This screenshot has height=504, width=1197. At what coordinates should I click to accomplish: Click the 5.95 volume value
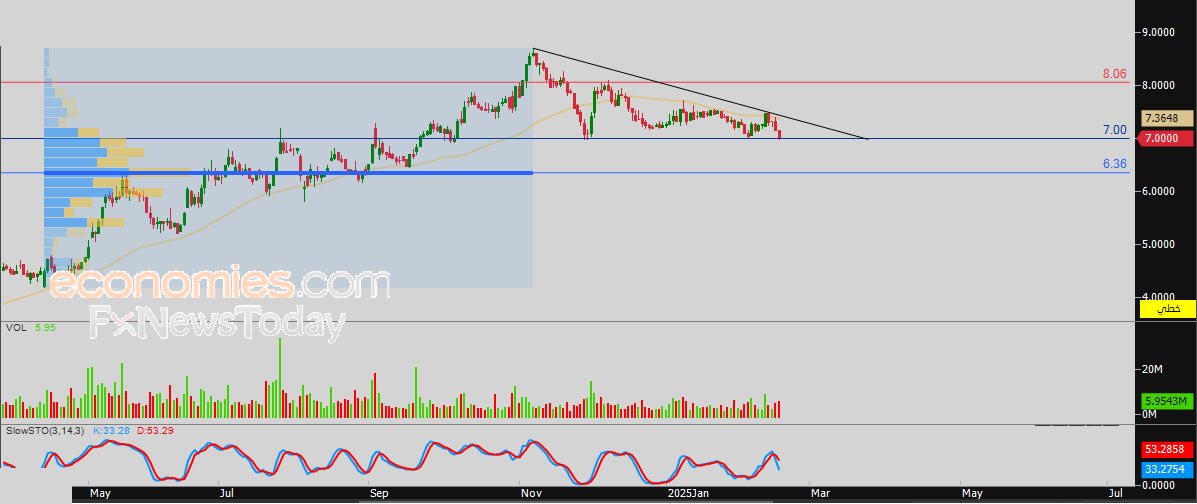(45, 328)
